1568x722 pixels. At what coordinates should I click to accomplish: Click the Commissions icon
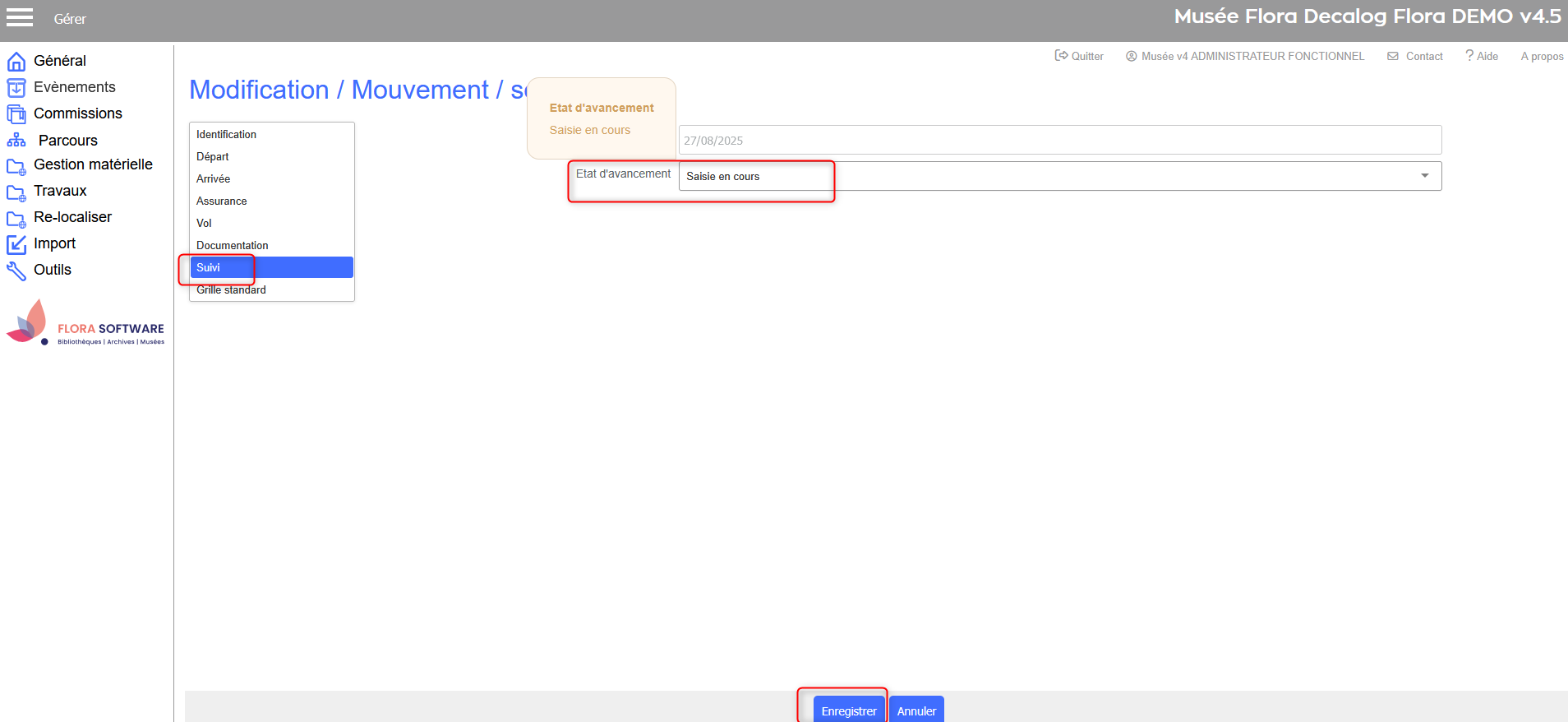(16, 114)
